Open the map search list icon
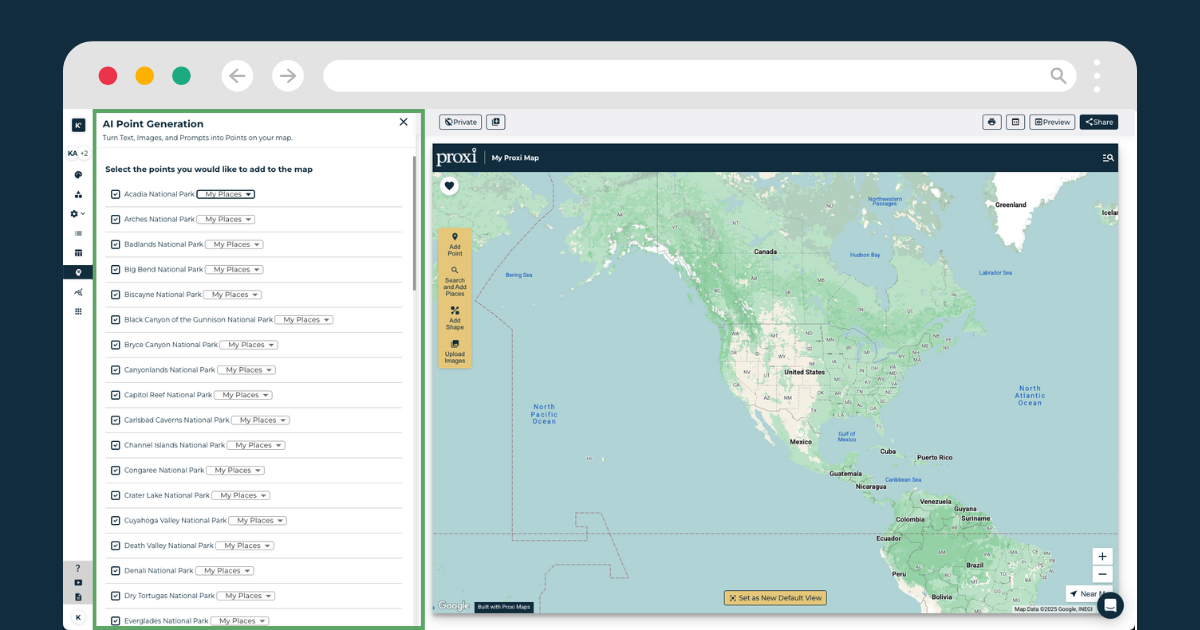 pos(1107,158)
